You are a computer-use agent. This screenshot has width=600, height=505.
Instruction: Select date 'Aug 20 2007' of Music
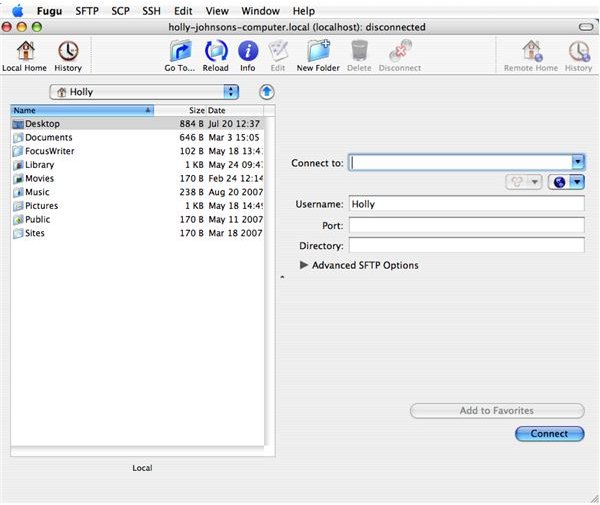point(235,192)
